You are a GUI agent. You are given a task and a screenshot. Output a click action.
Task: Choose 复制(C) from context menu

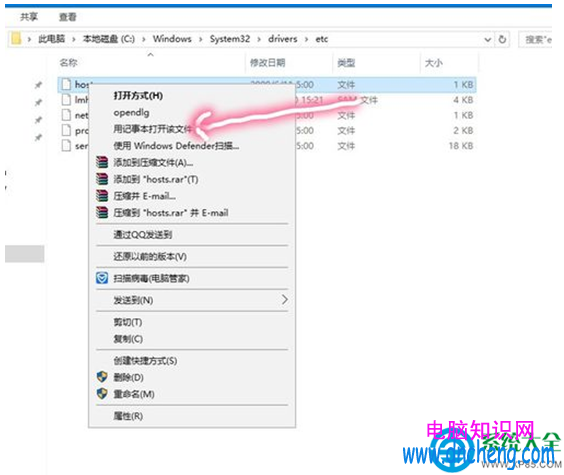[x=128, y=339]
